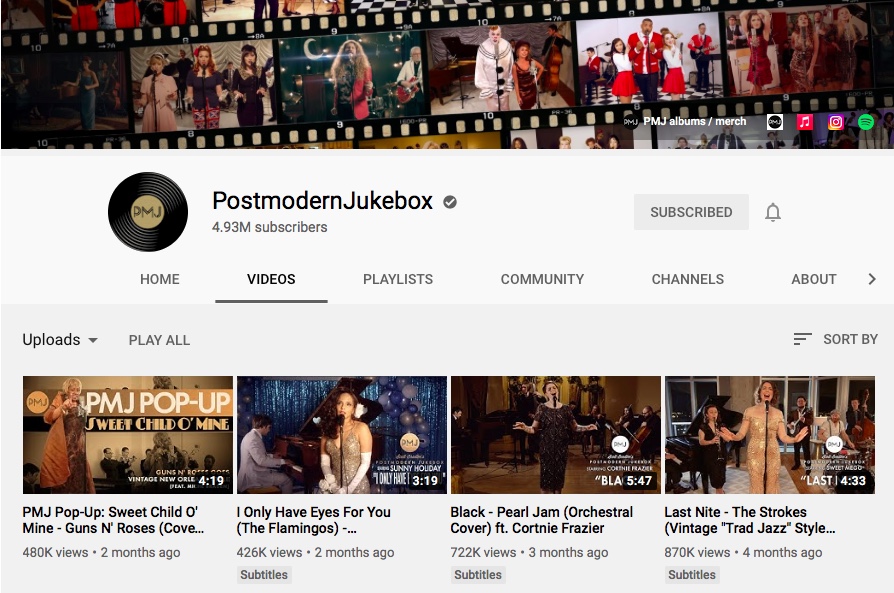Click the 870K views text
This screenshot has height=593, width=894.
click(x=697, y=553)
